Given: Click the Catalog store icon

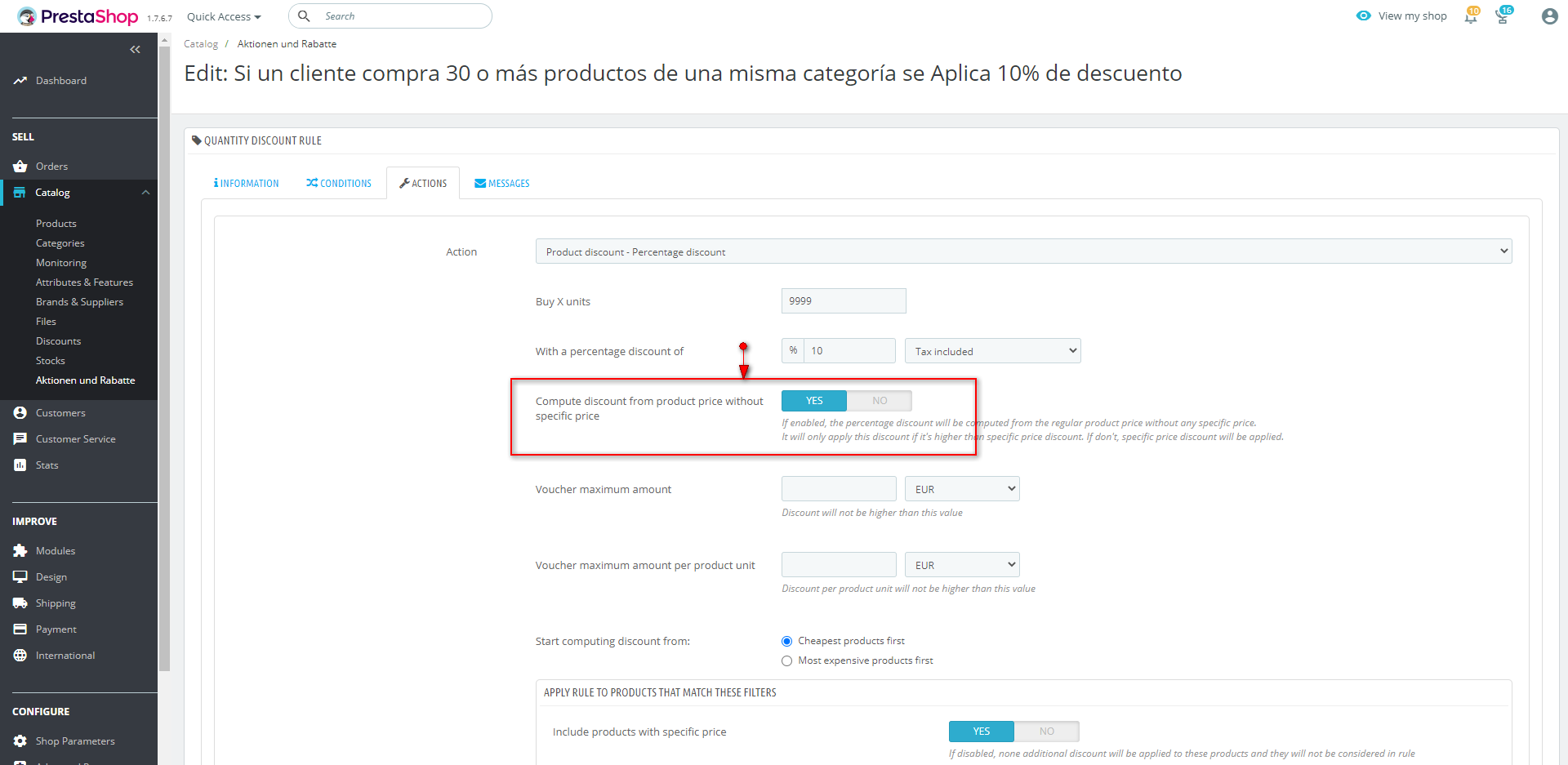Looking at the screenshot, I should (x=20, y=193).
